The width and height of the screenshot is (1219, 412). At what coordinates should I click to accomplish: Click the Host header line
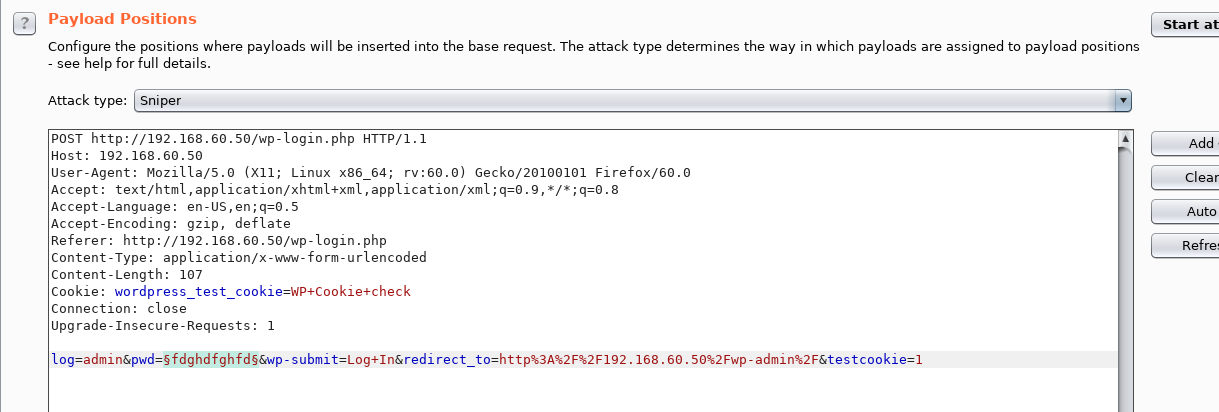coord(127,156)
